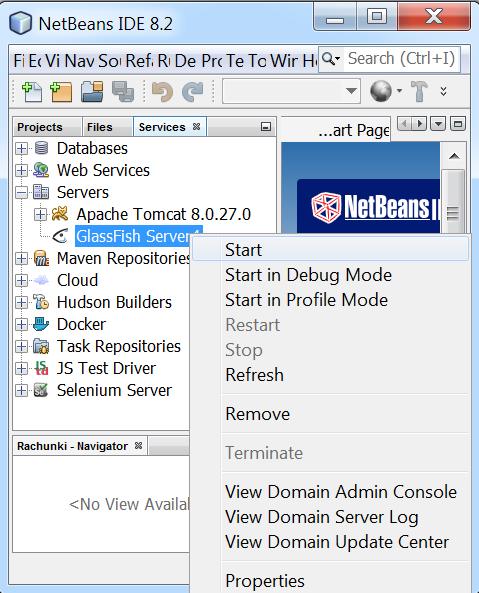Minimize the Services panel group
The height and width of the screenshot is (593, 479).
tap(266, 127)
